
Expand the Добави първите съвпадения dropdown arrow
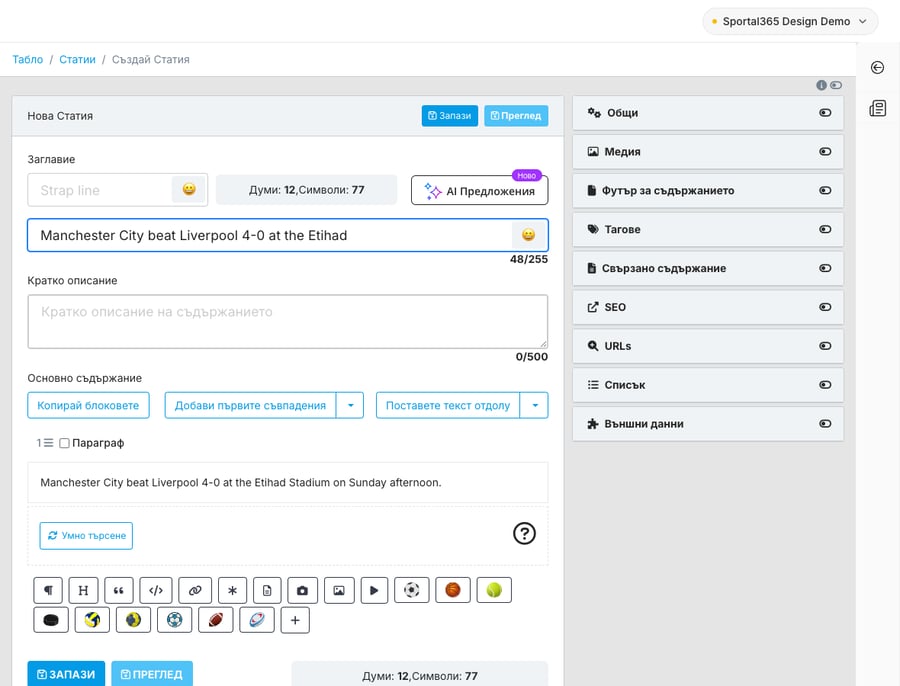pos(350,405)
